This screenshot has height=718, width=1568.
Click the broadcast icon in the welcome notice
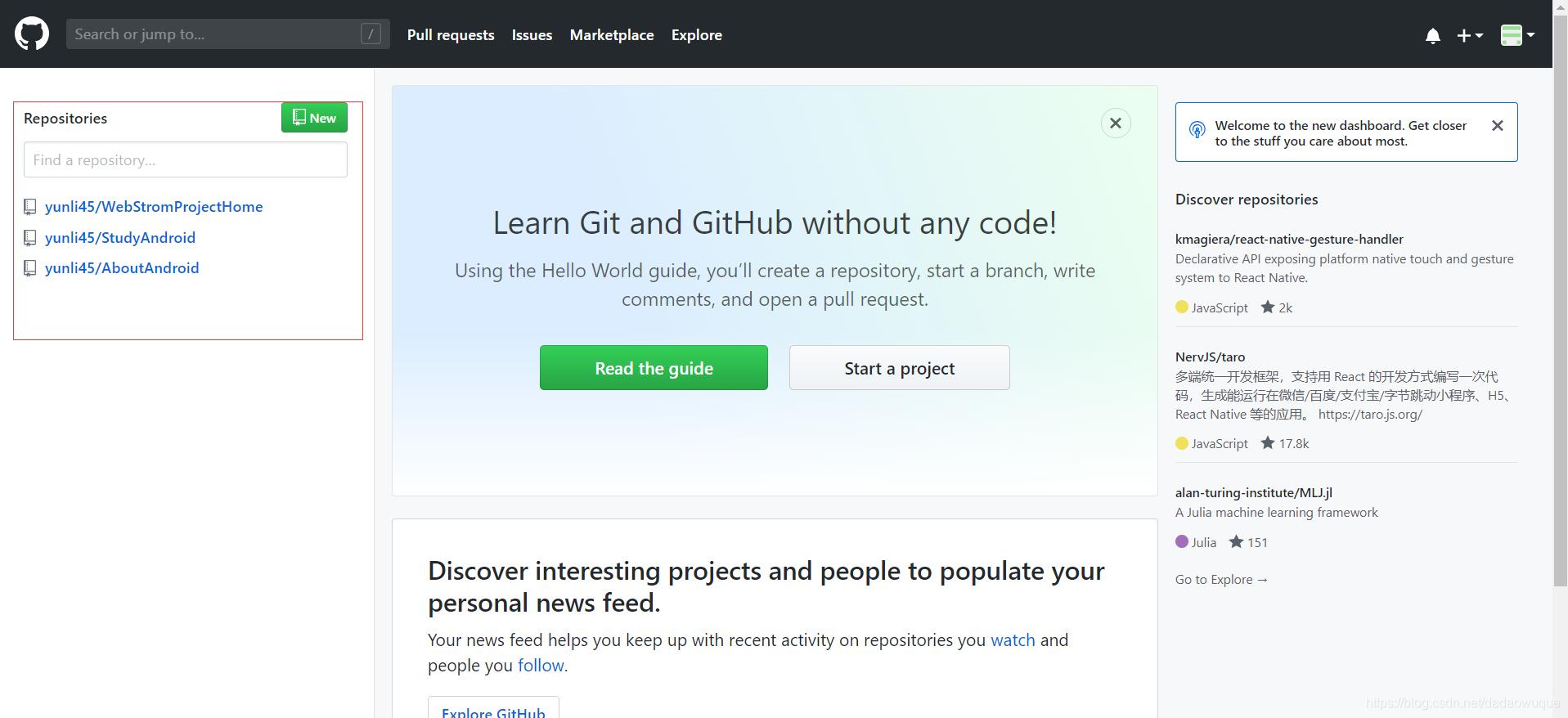(x=1197, y=129)
